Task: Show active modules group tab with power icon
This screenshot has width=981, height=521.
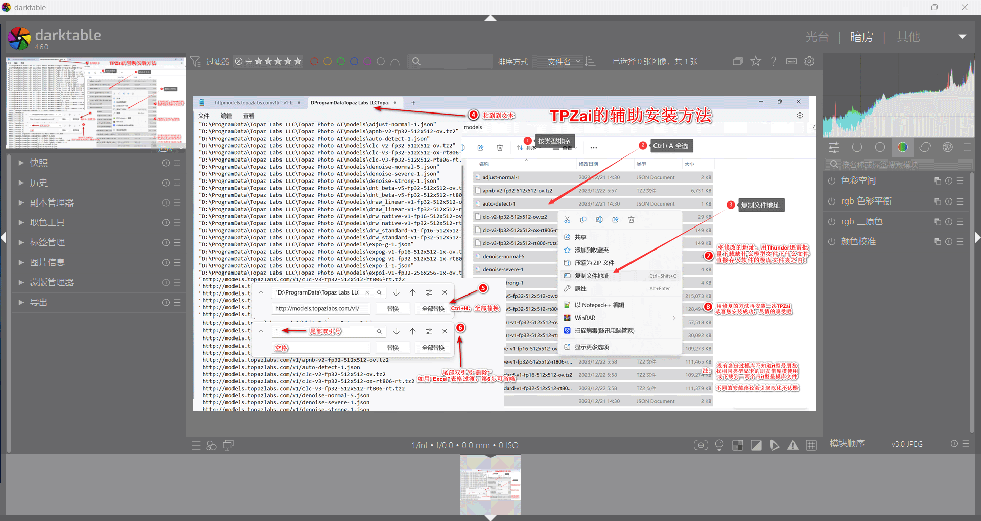Action: 856,147
